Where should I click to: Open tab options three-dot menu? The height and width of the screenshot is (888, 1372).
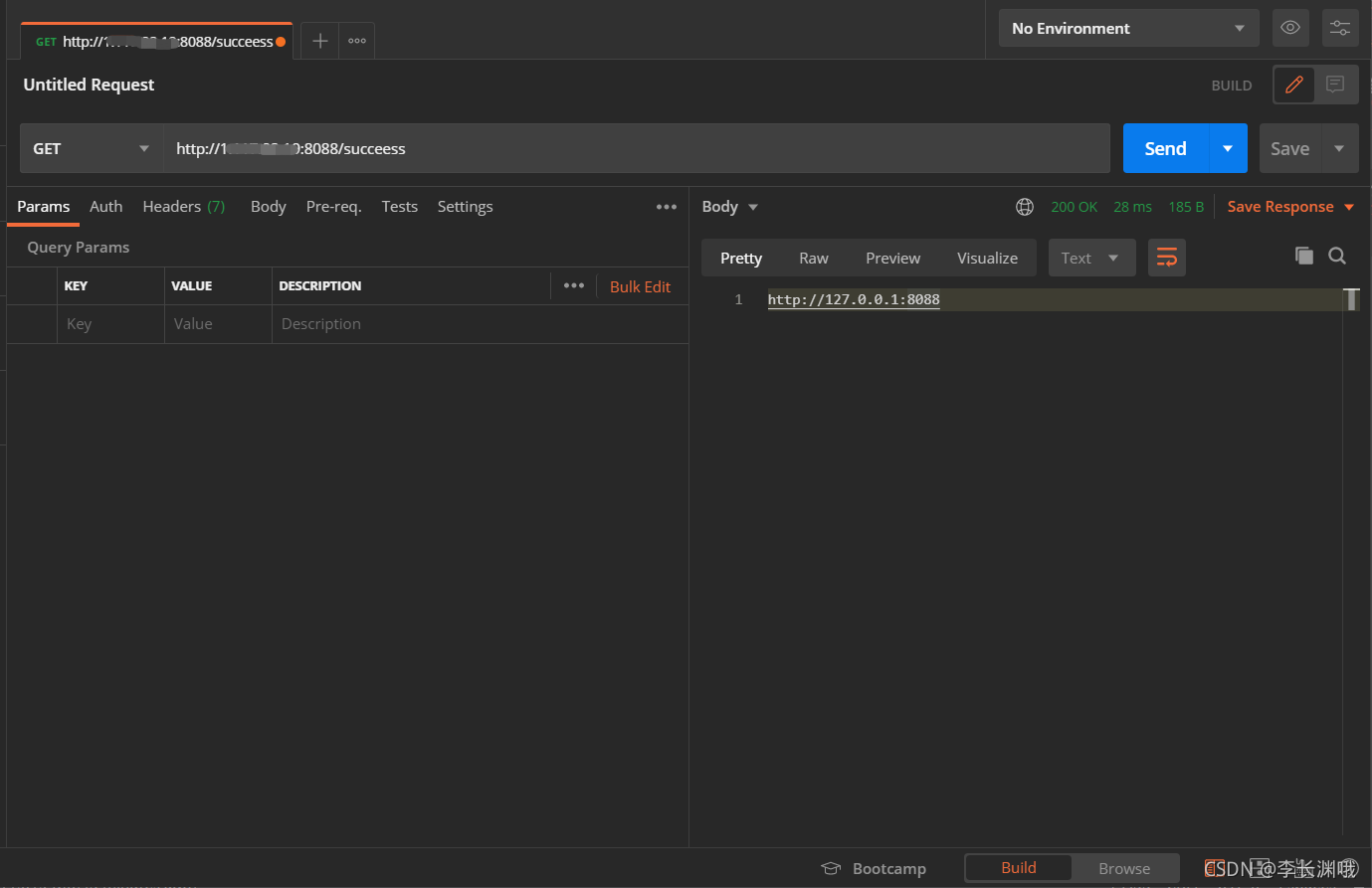coord(357,41)
